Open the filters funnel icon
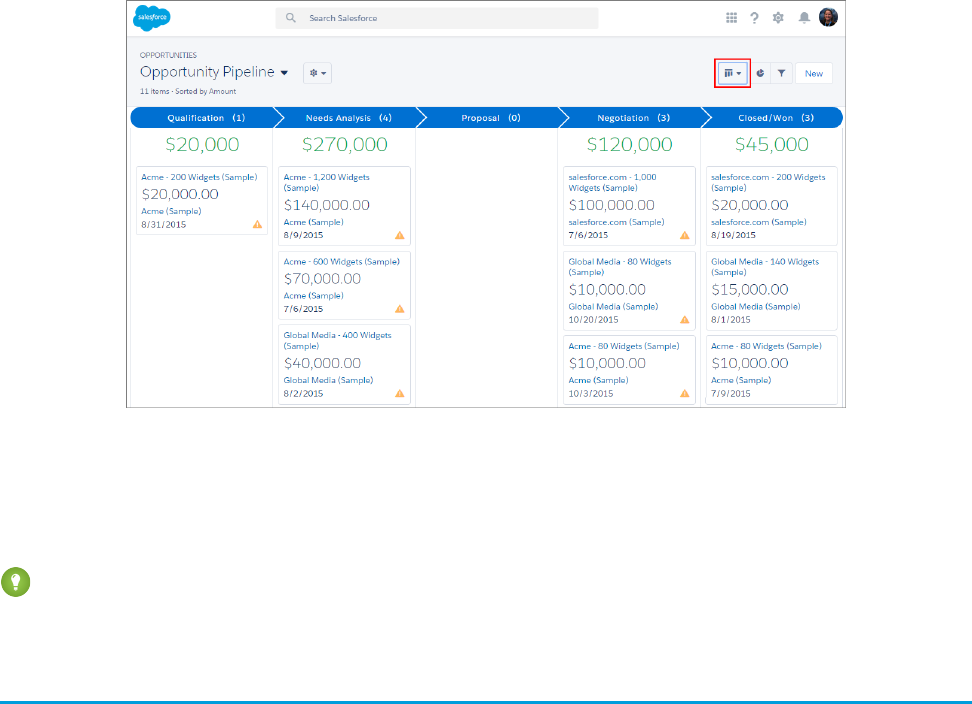Image resolution: width=972 pixels, height=704 pixels. (782, 73)
